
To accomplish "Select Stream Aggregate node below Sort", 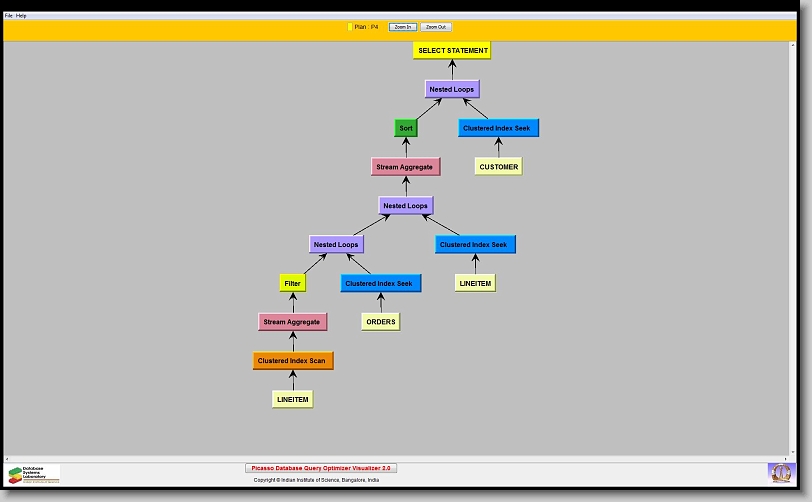I will coord(405,167).
